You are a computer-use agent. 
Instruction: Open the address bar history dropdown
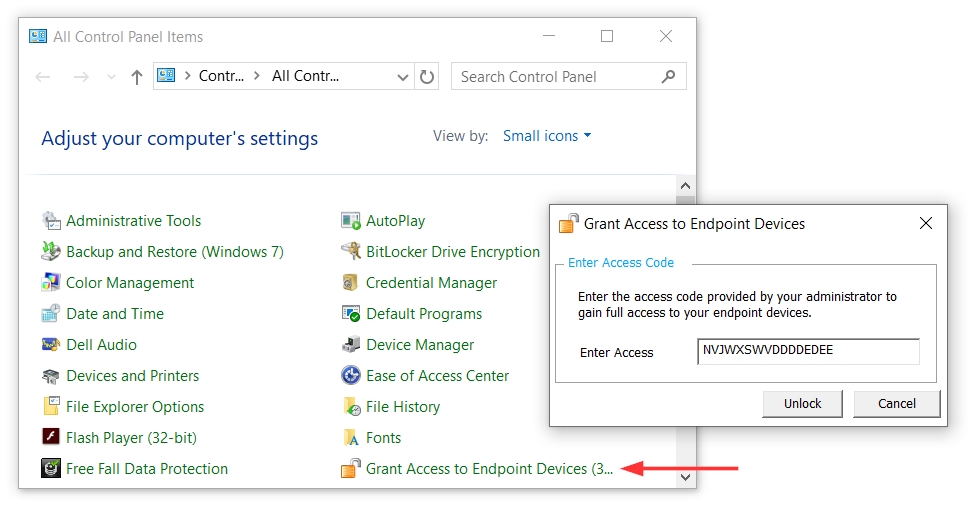coord(403,77)
